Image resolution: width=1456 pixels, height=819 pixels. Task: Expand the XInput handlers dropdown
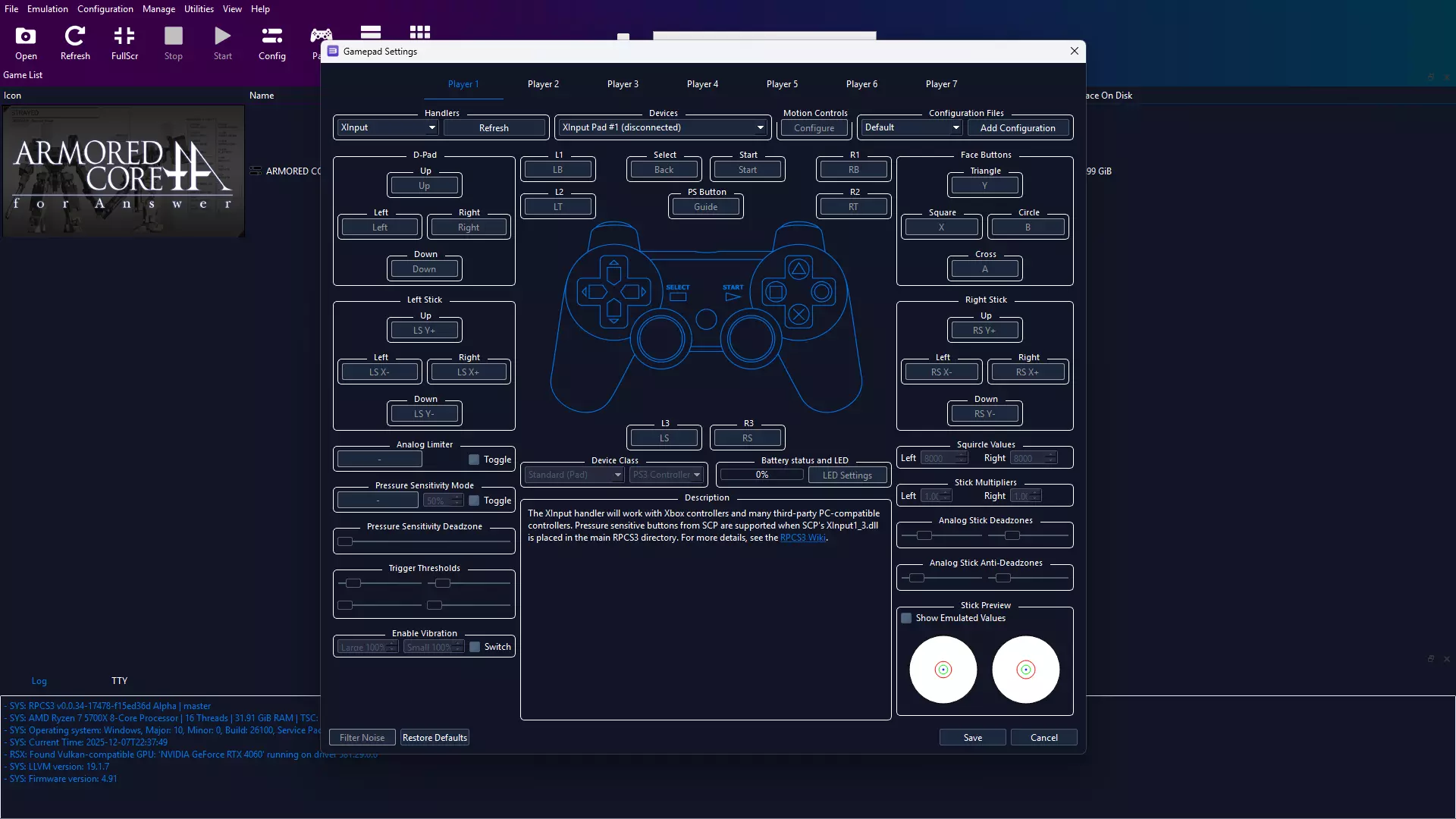pyautogui.click(x=388, y=127)
